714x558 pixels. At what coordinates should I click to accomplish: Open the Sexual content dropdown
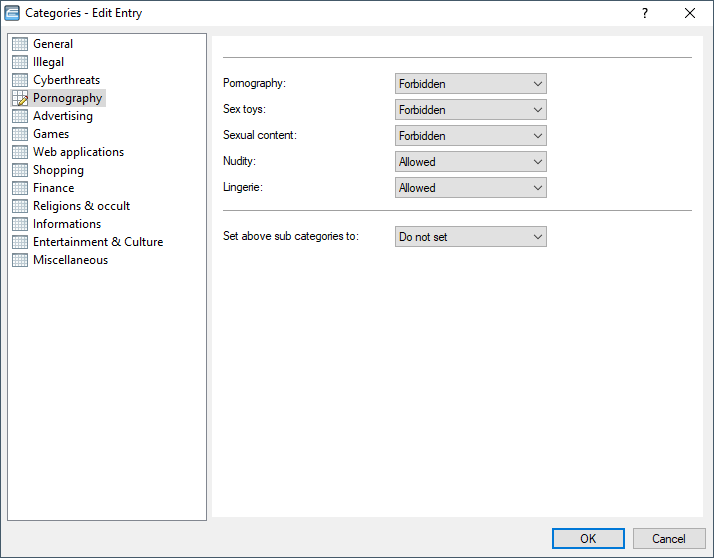(470, 136)
